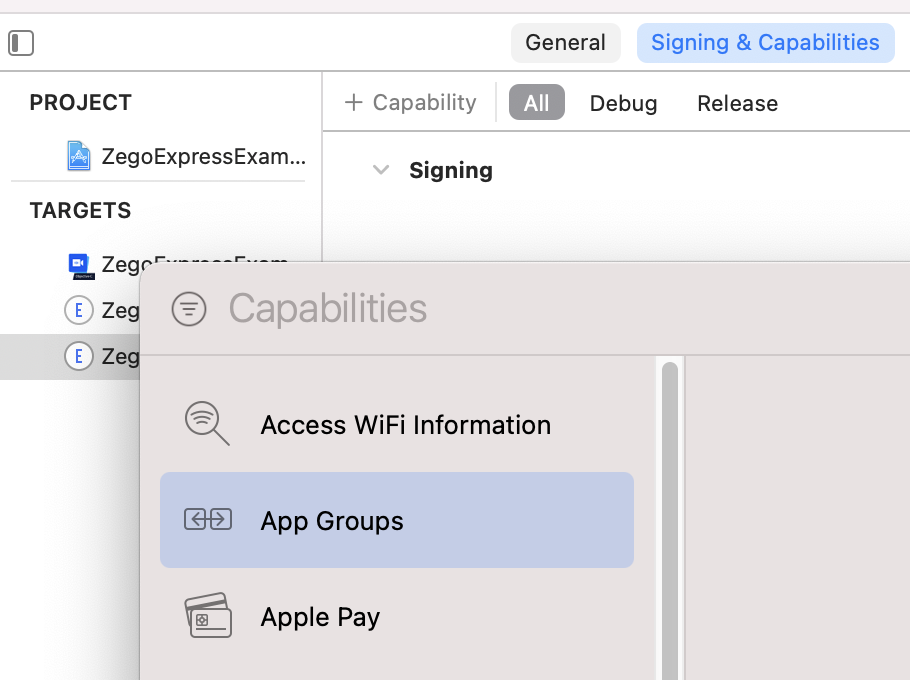Switch to the General tab
Screen dimensions: 910x680
coord(565,43)
